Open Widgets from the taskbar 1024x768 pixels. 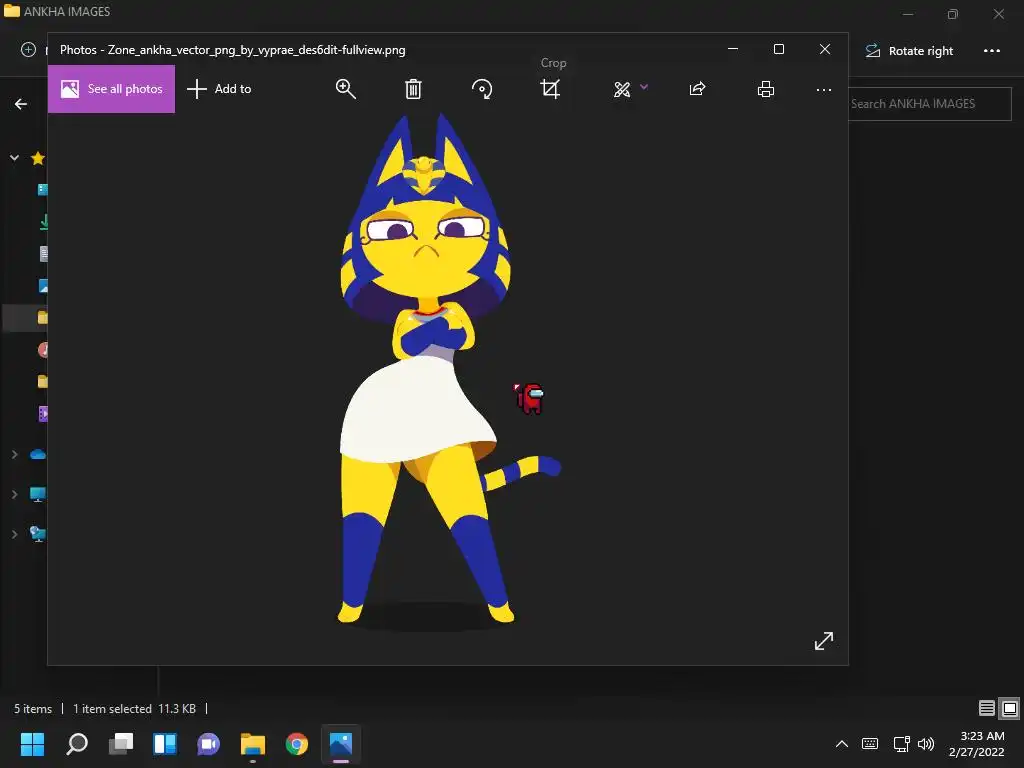(x=165, y=744)
